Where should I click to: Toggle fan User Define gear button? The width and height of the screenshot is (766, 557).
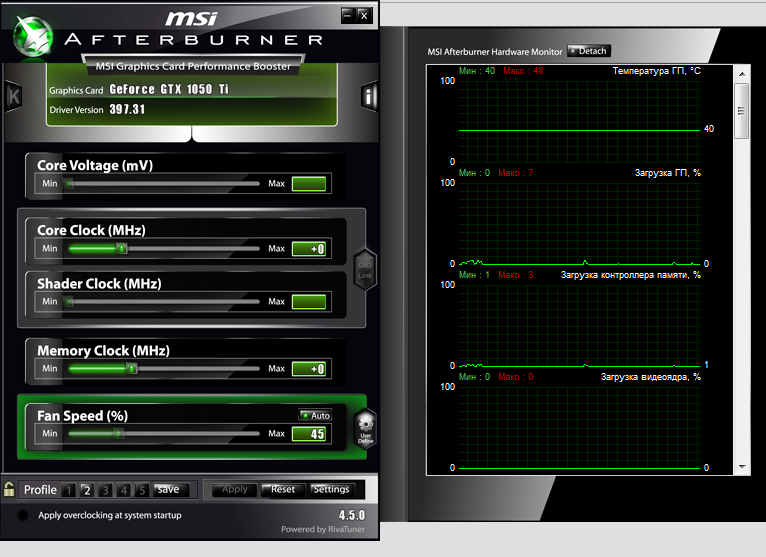click(365, 429)
